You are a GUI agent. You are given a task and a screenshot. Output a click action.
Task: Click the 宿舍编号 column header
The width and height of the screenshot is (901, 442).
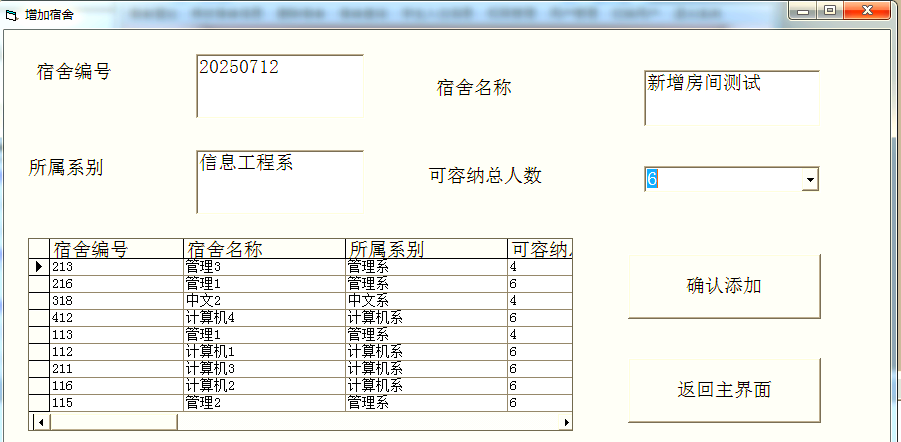pos(117,249)
